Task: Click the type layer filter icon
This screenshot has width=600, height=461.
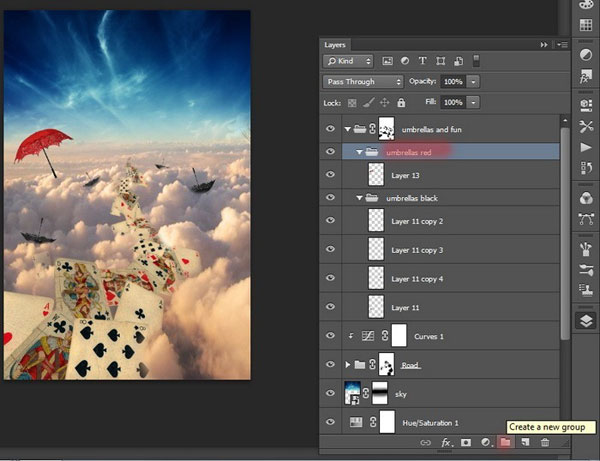Action: (x=422, y=61)
